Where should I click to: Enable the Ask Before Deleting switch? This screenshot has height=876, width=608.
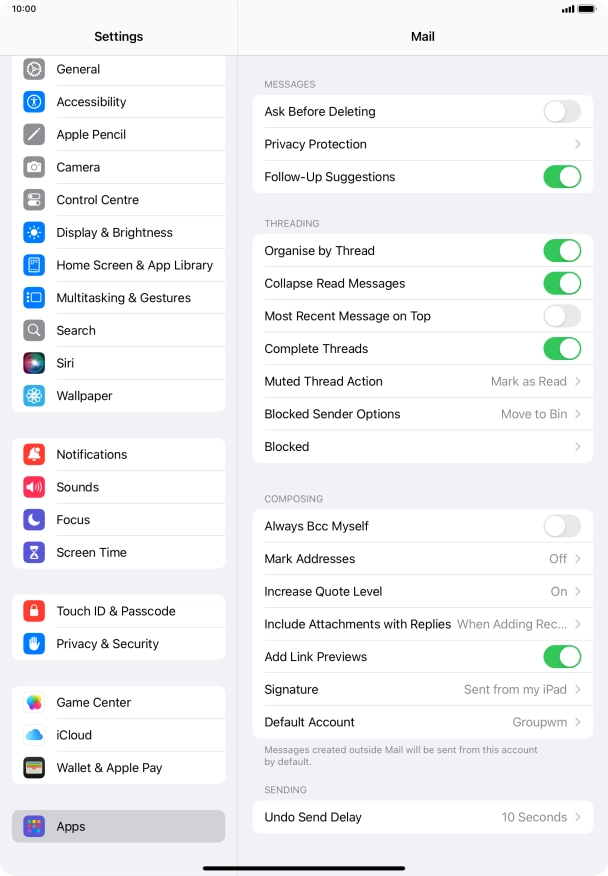[x=562, y=112]
